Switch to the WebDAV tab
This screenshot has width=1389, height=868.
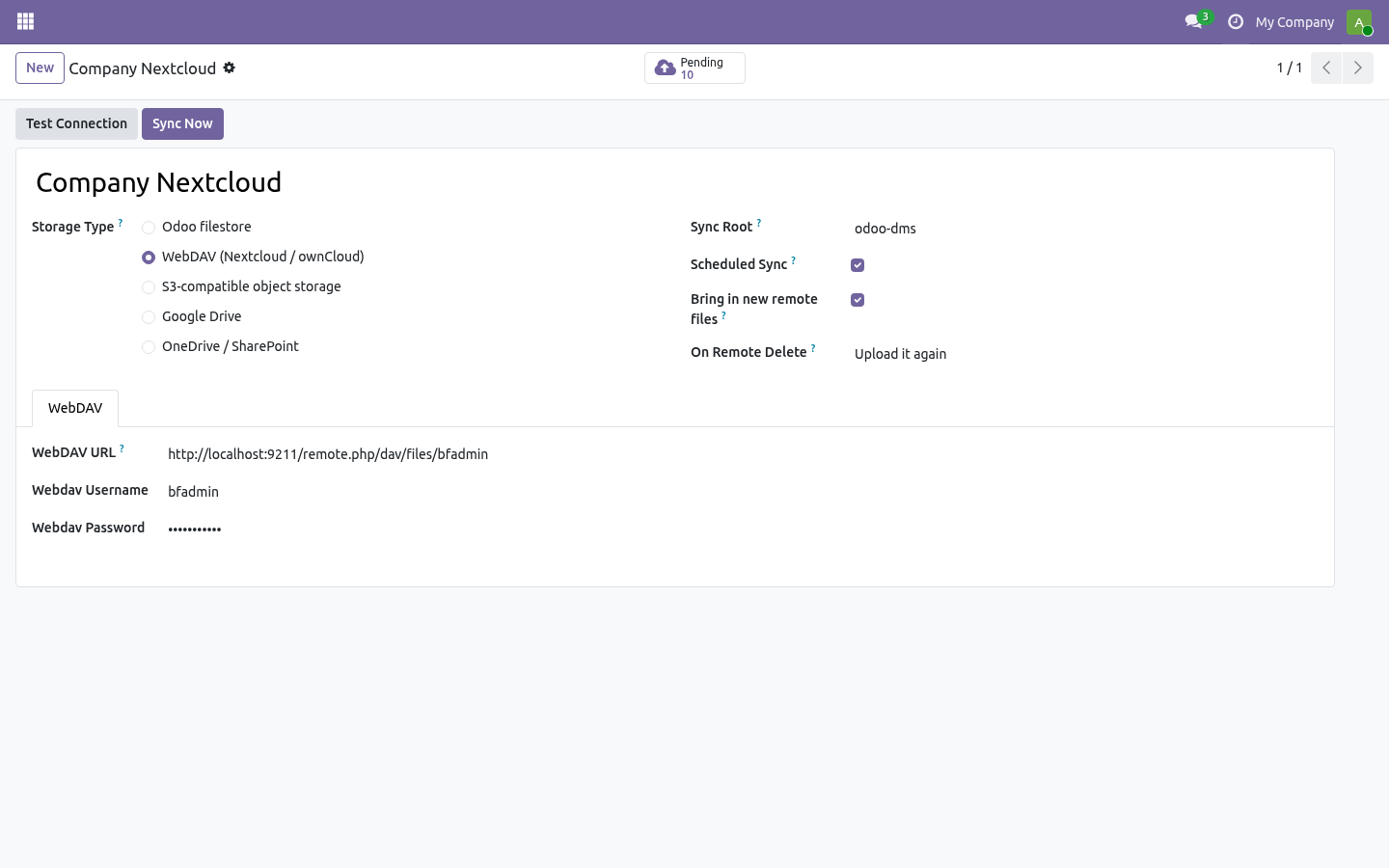pyautogui.click(x=75, y=408)
